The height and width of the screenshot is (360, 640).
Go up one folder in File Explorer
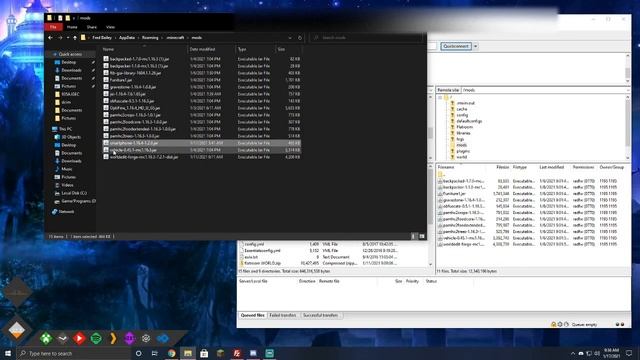pos(75,38)
